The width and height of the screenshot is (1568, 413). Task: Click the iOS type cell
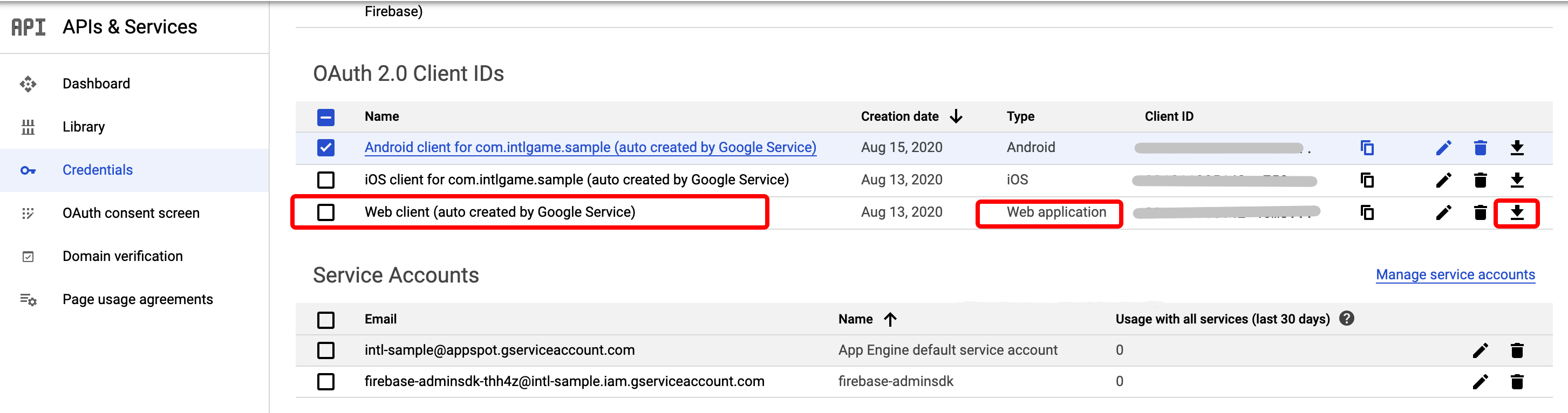pos(1017,180)
